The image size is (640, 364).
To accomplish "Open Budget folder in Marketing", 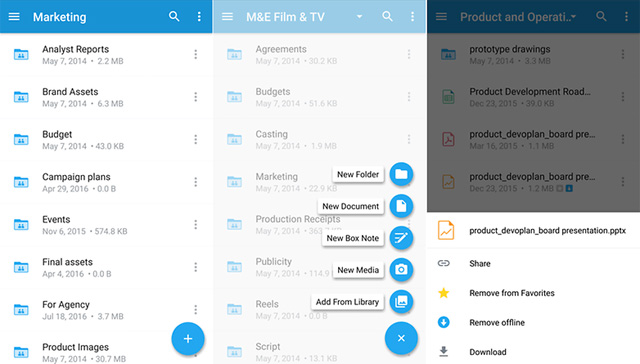I will [x=106, y=140].
